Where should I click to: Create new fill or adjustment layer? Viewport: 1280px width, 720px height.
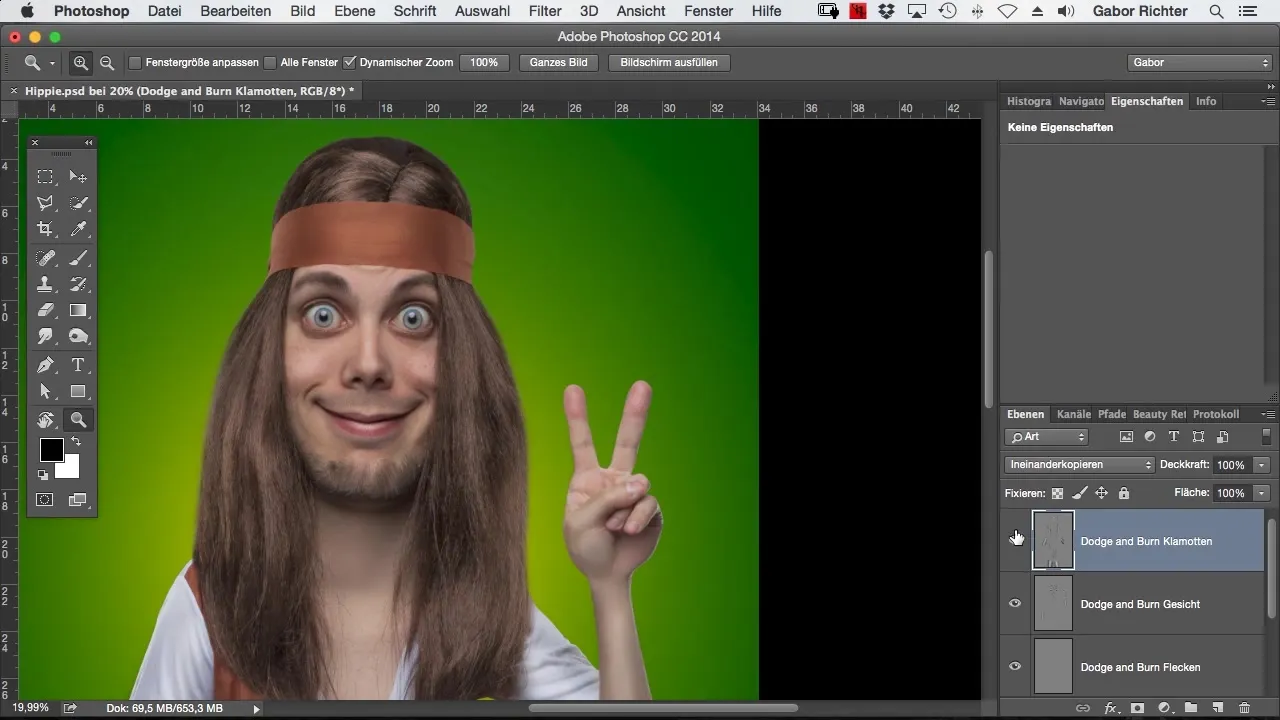point(1164,708)
